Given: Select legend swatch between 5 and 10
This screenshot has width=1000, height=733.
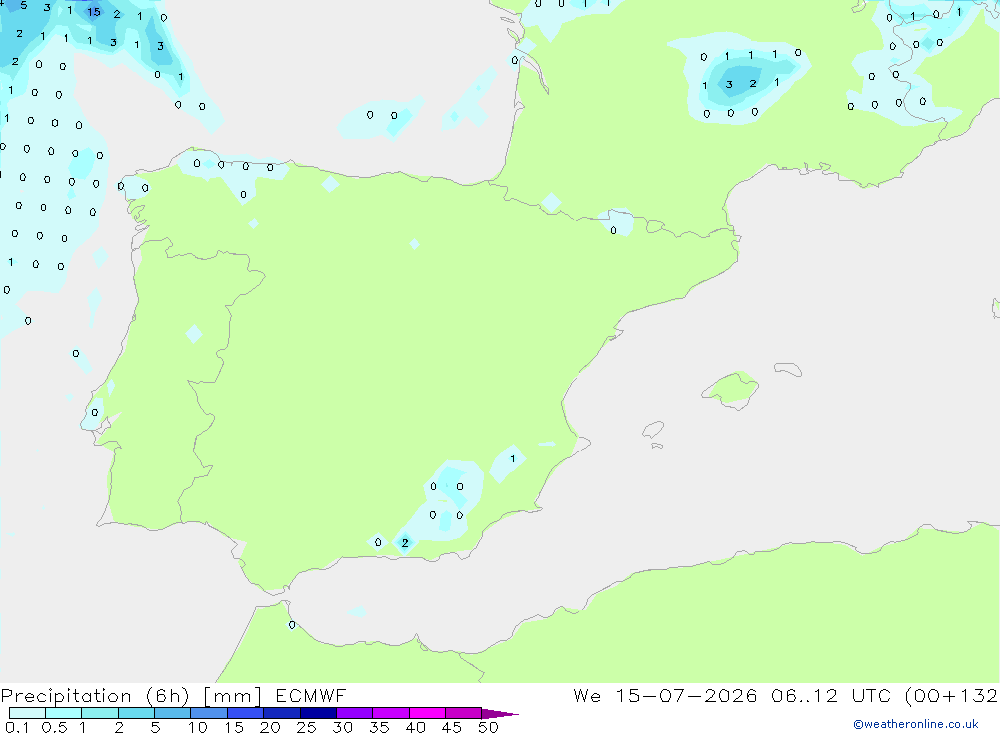Looking at the screenshot, I should [172, 713].
